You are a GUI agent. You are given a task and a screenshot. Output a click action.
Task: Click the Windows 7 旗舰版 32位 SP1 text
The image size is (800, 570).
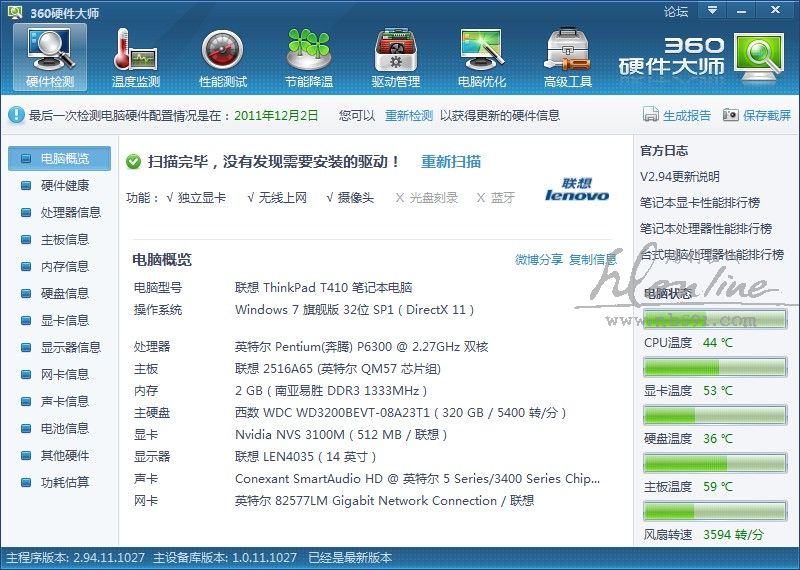pos(355,310)
